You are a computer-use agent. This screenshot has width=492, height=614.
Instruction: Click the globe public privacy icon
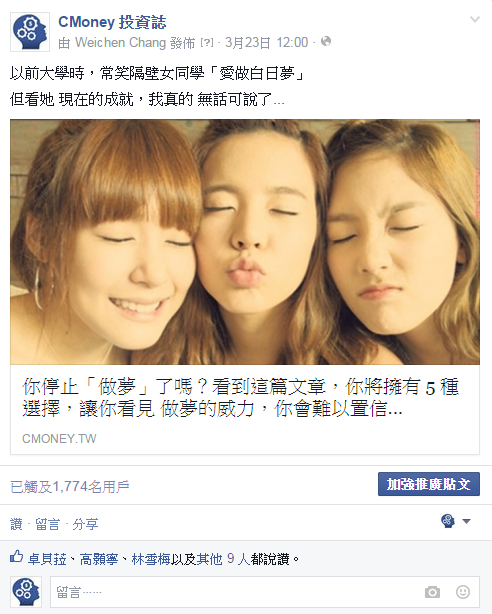click(x=326, y=41)
